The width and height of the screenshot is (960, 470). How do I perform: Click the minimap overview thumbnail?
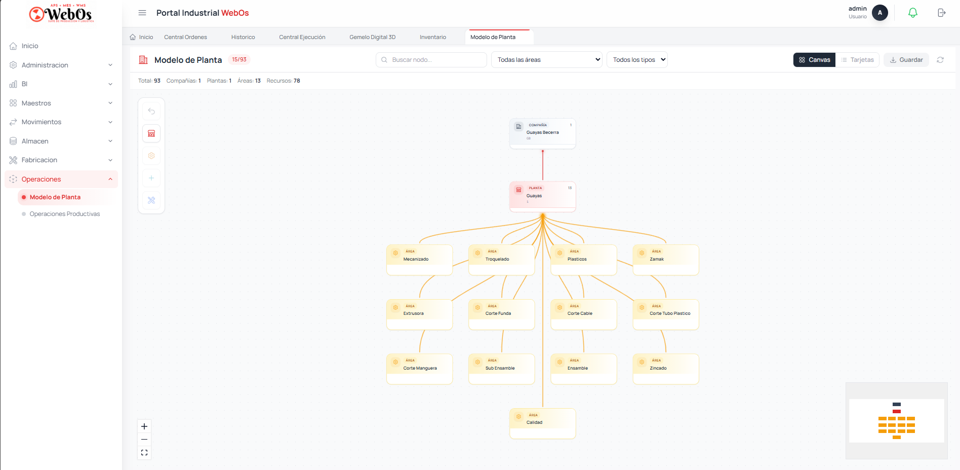tap(896, 421)
